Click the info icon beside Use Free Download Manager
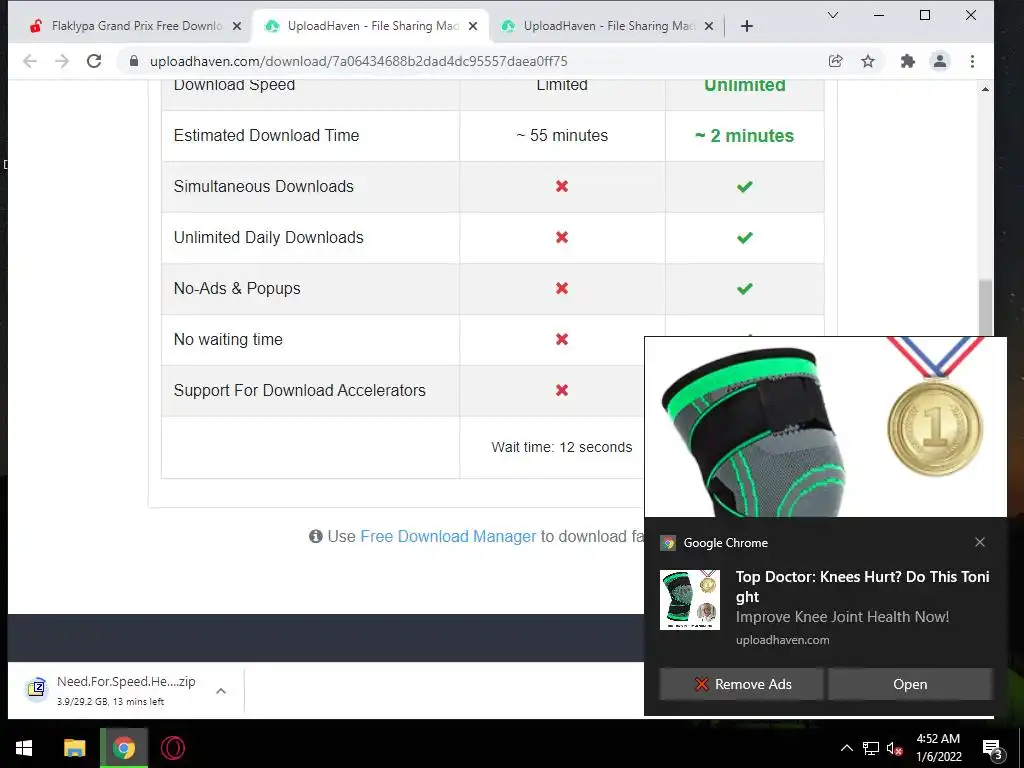 click(x=315, y=536)
